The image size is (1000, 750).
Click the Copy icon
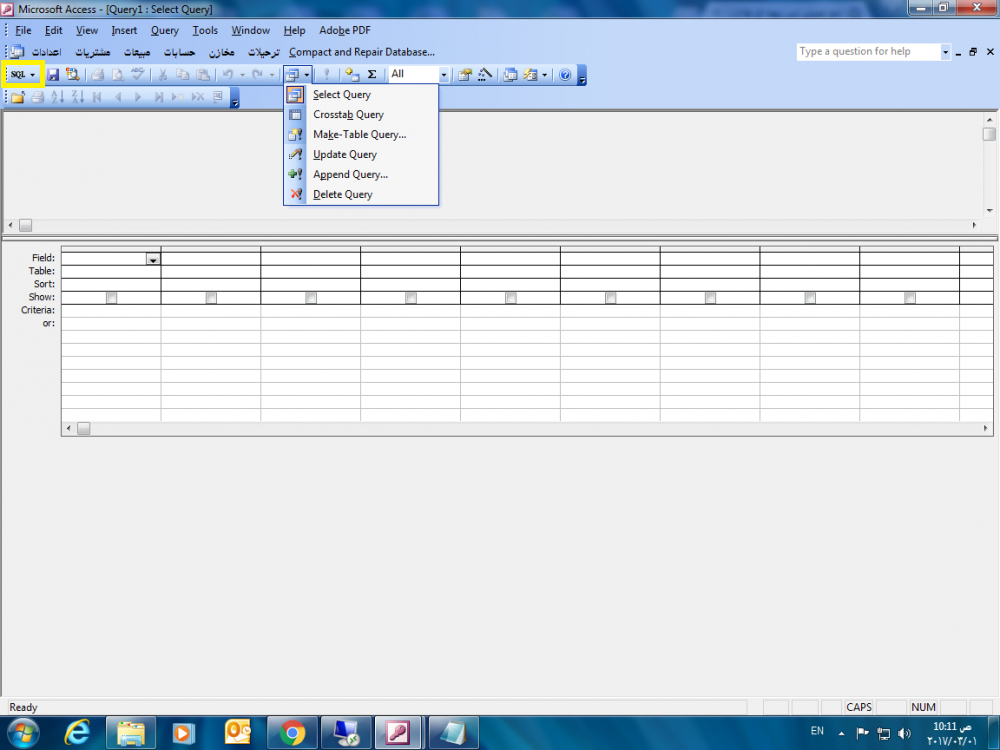(182, 75)
